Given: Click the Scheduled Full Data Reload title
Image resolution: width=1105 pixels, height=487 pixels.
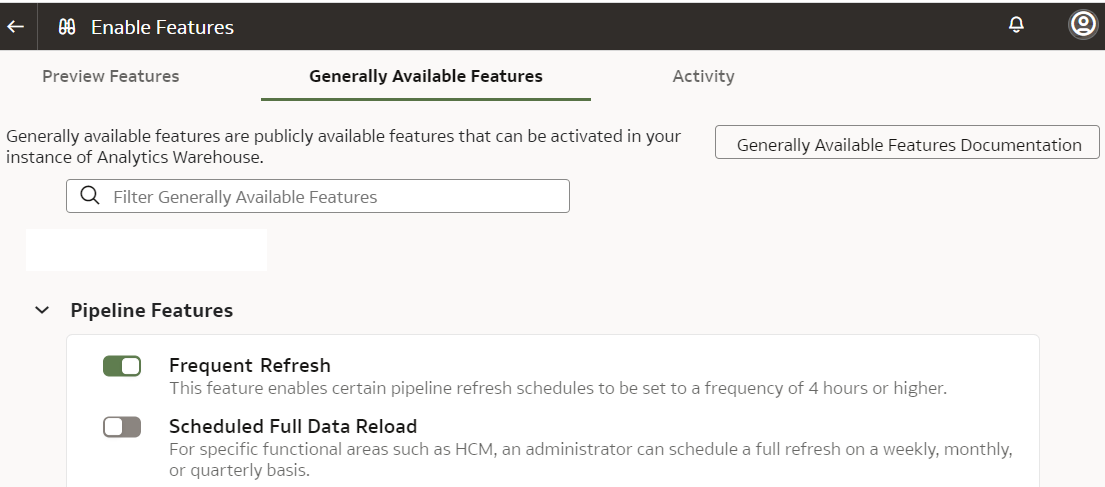Looking at the screenshot, I should pos(293,426).
